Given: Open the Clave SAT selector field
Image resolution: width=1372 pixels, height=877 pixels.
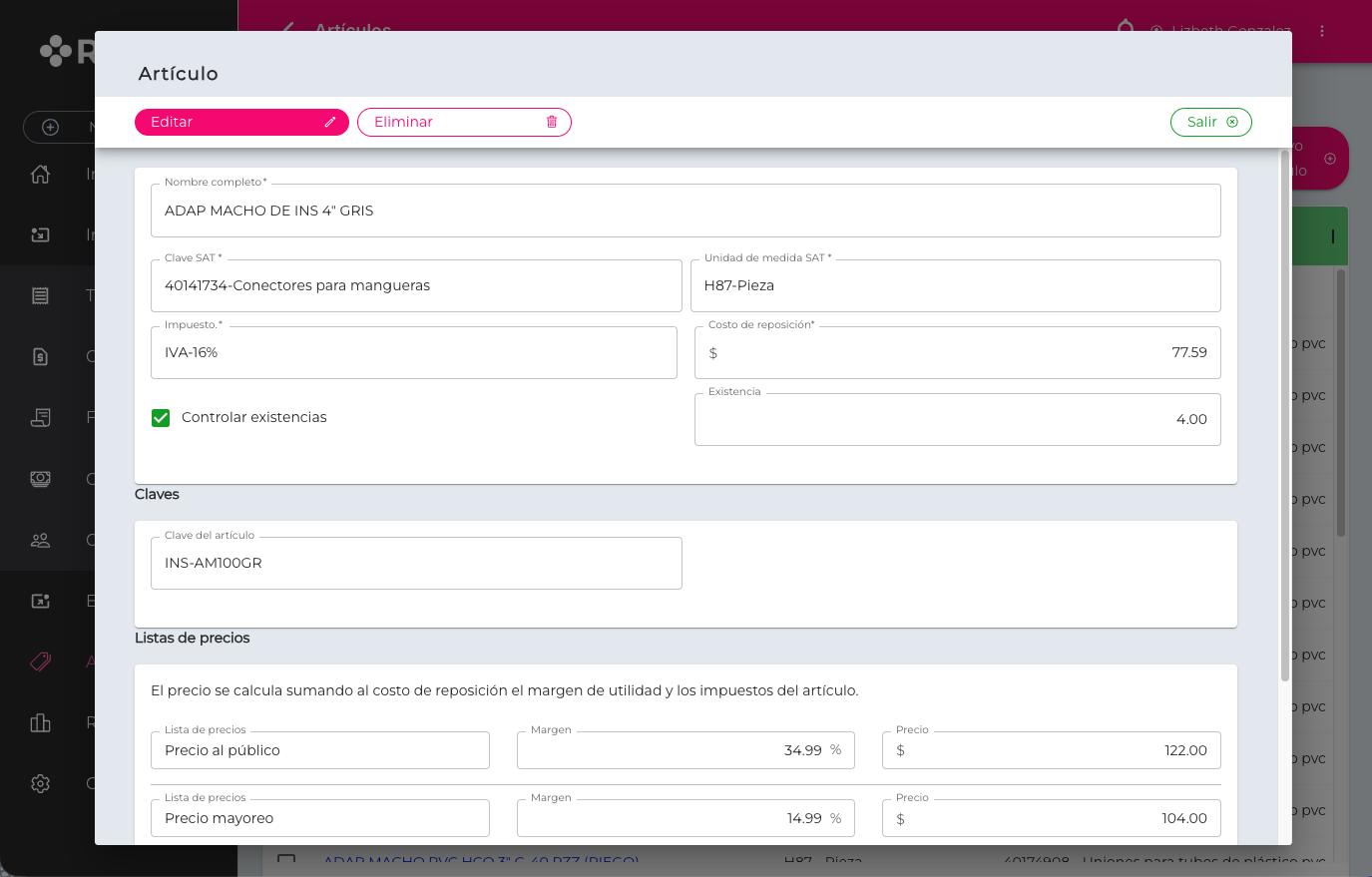Looking at the screenshot, I should pos(416,285).
